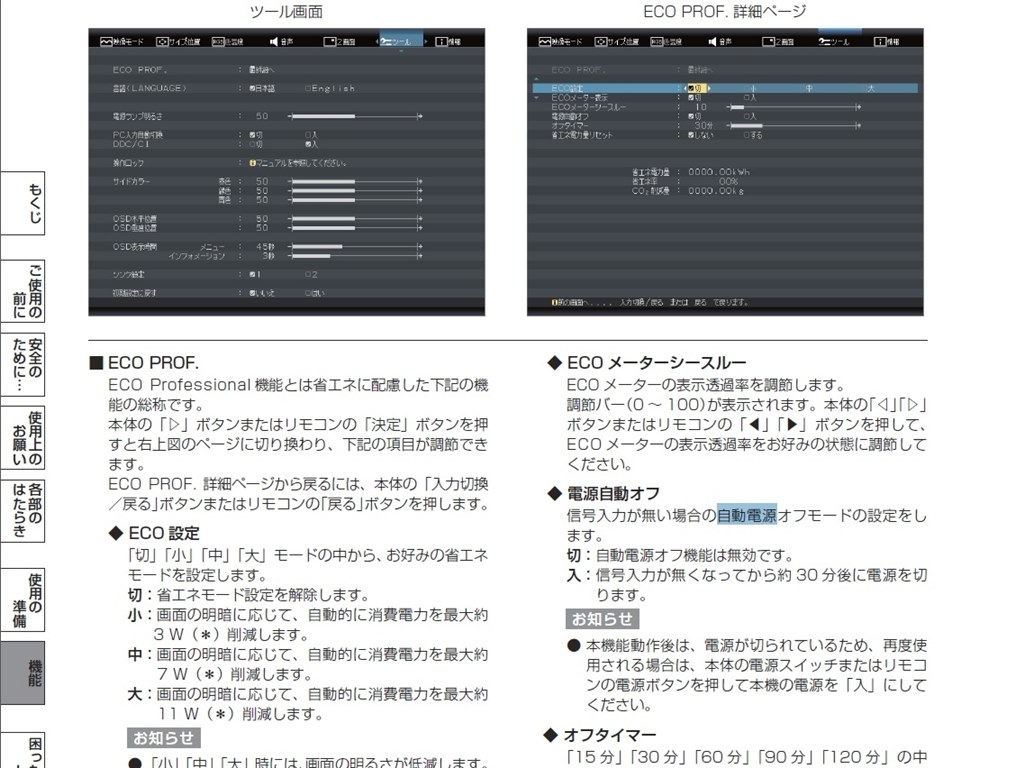This screenshot has width=1024, height=768.
Task: Click highlighted ツール icon in ツール画面
Action: click(385, 41)
